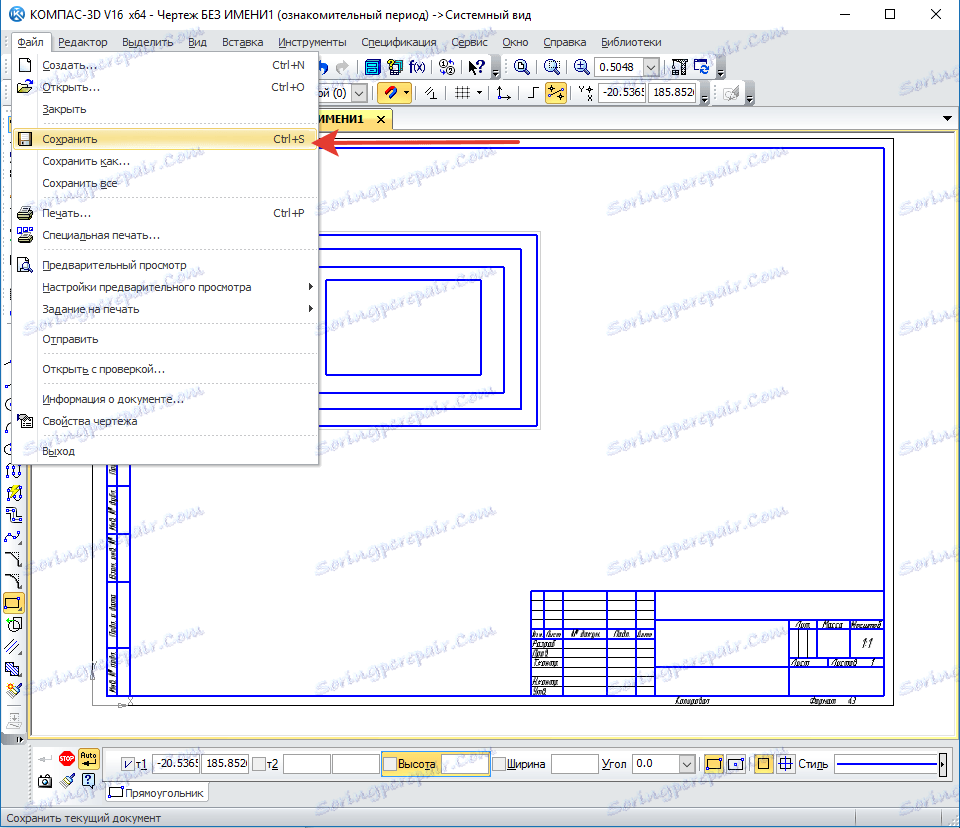Click the Fillet tool icon in left toolbar
The image size is (960, 828).
click(x=13, y=582)
